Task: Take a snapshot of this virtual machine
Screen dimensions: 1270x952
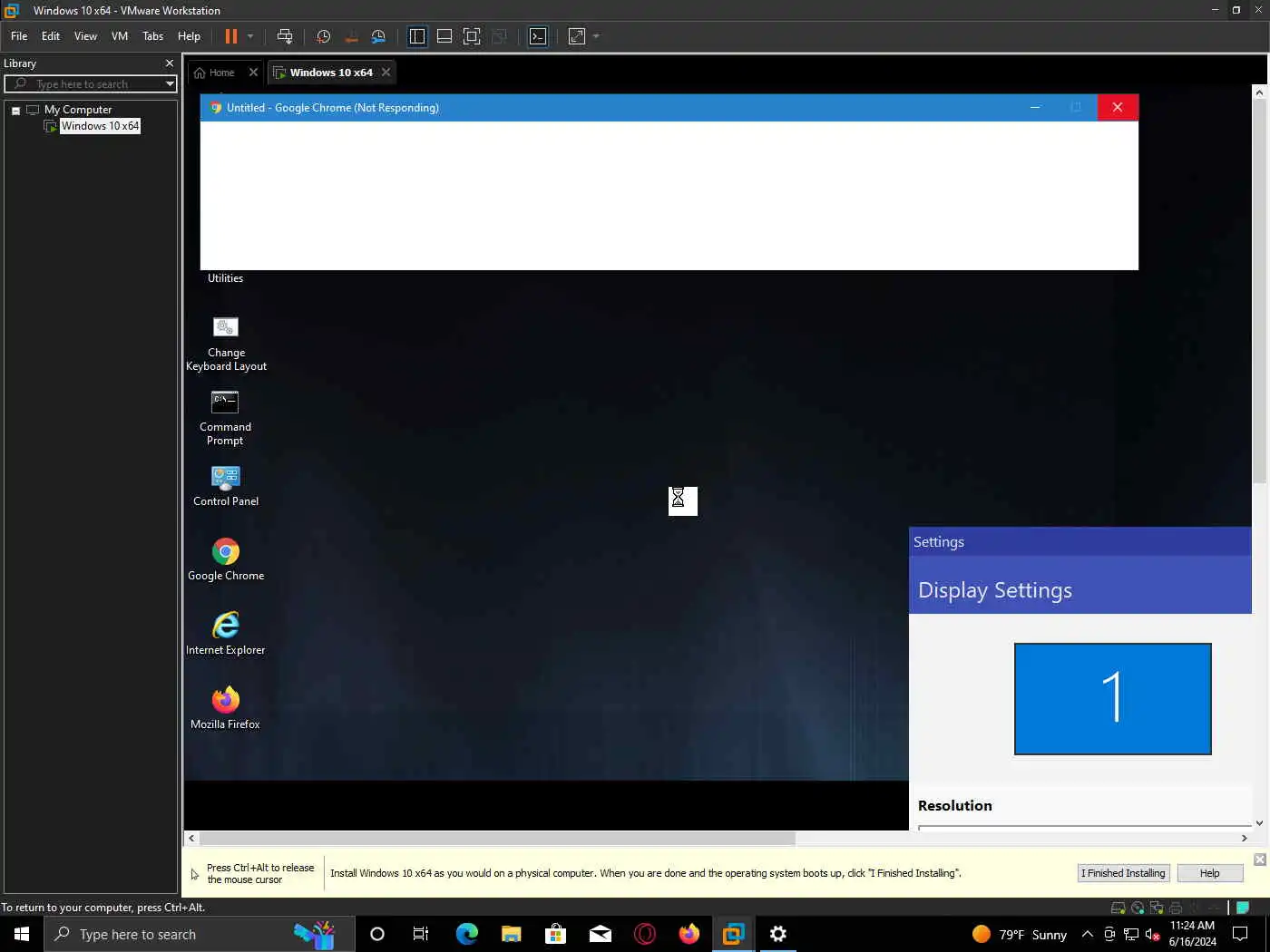Action: (324, 36)
